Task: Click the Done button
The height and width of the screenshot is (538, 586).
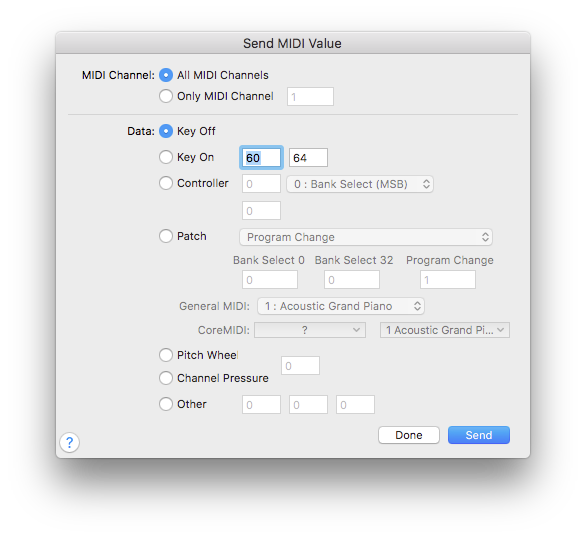Action: click(409, 435)
